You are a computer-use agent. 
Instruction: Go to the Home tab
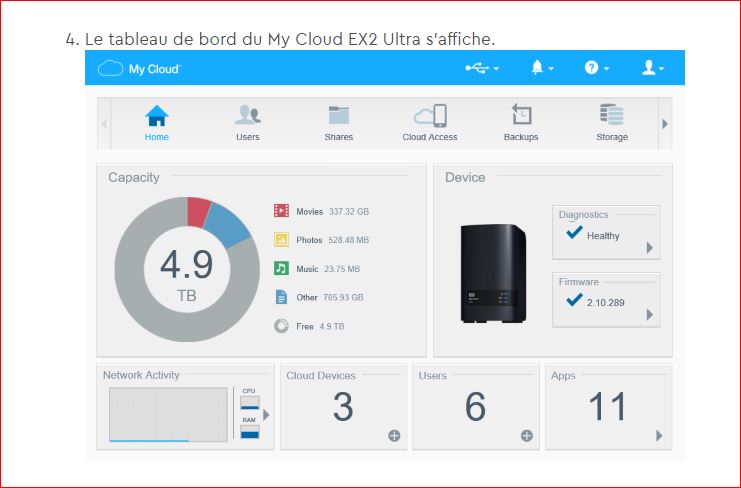click(156, 123)
